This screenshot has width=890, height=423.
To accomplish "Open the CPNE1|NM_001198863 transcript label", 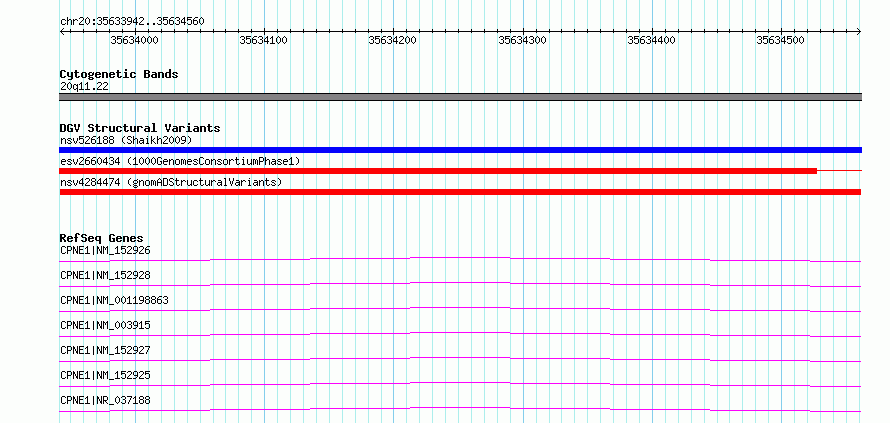I will 114,300.
